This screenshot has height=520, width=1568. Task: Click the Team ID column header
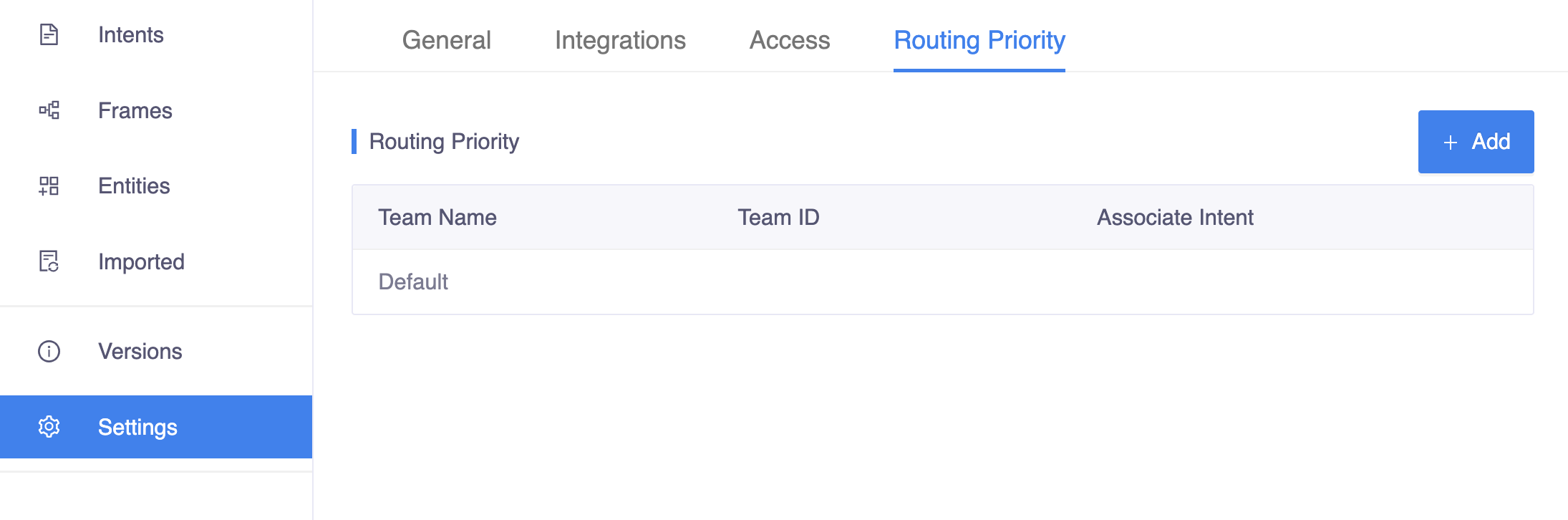pyautogui.click(x=778, y=218)
